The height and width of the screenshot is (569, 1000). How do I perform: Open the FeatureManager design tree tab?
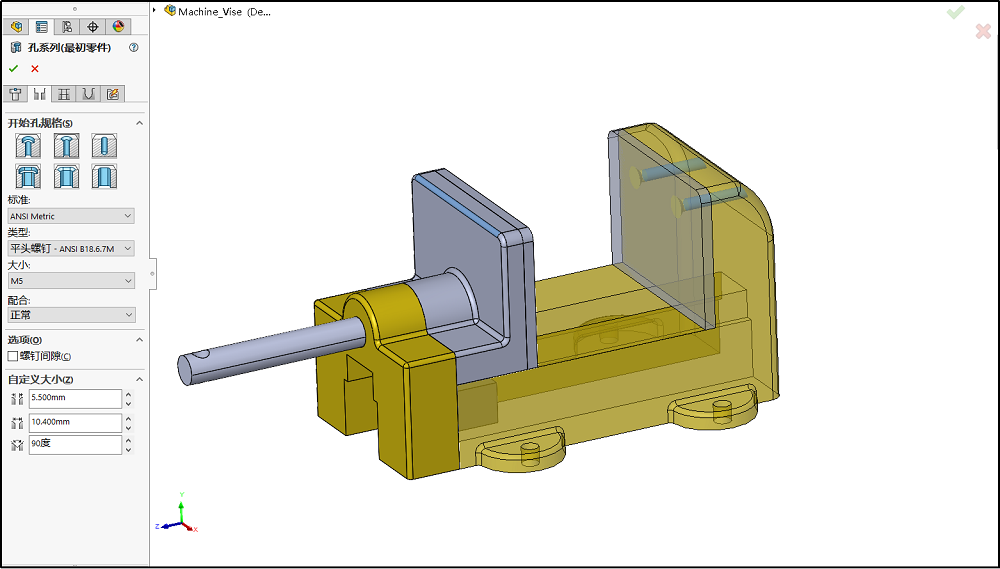[x=16, y=27]
